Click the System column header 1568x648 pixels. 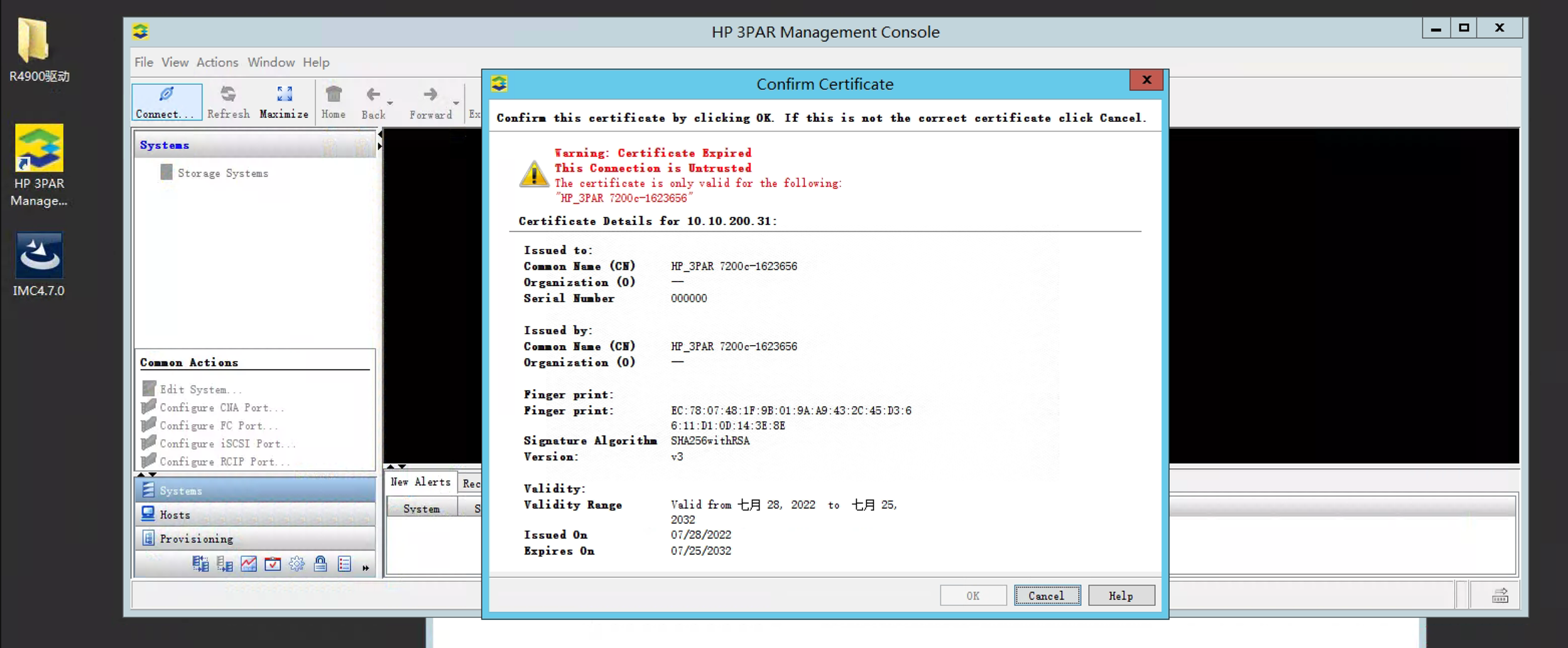[x=422, y=508]
